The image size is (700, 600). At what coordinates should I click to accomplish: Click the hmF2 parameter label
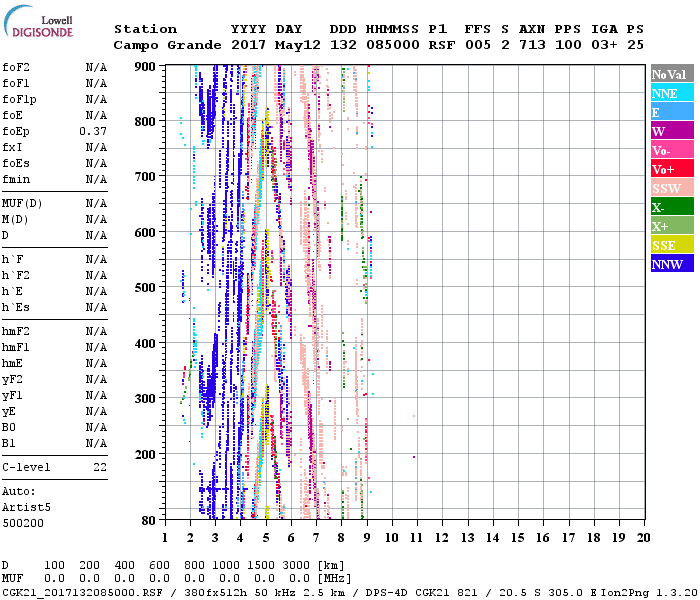click(16, 331)
